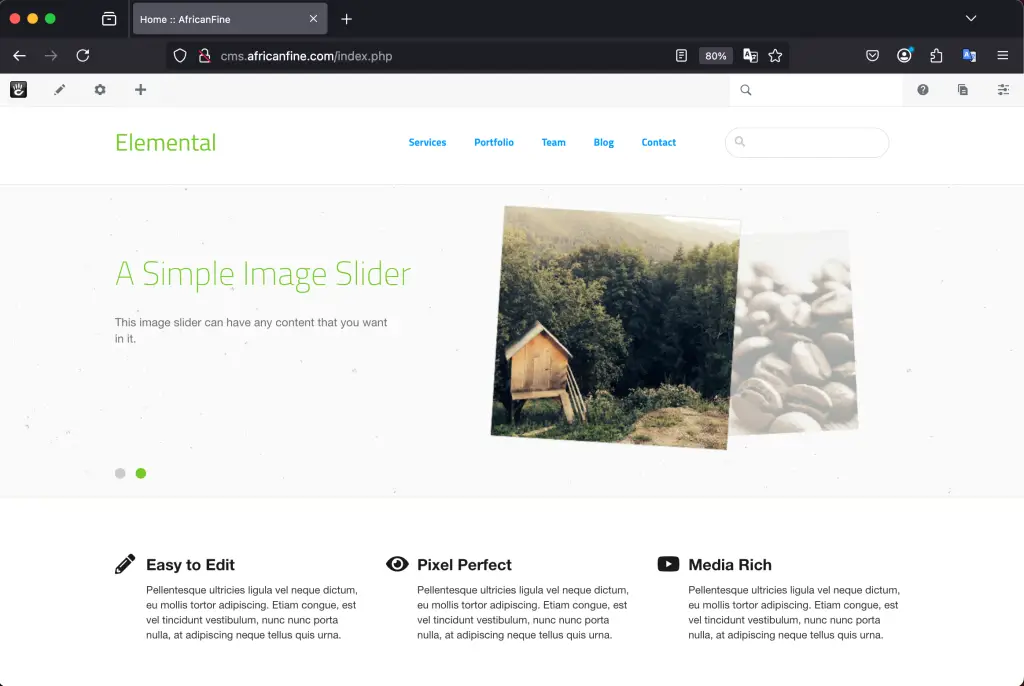Open the dashboard sliders icon
The height and width of the screenshot is (686, 1024).
pyautogui.click(x=1003, y=89)
